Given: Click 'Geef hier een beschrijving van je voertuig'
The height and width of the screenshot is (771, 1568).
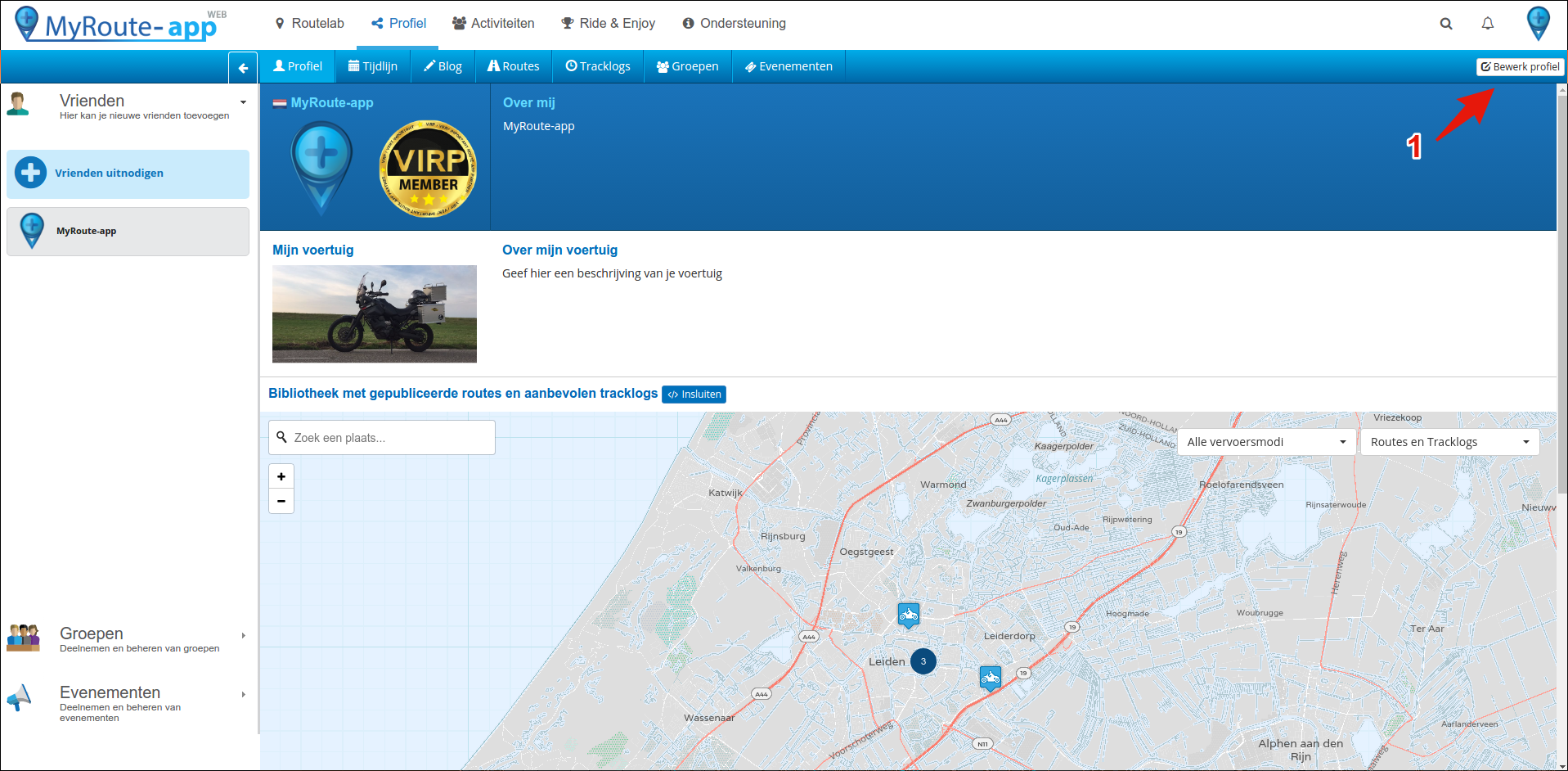Looking at the screenshot, I should pos(613,273).
